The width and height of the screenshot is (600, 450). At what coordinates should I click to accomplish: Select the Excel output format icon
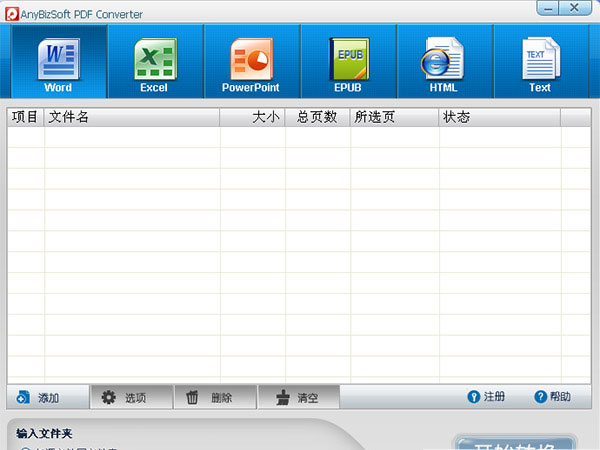155,62
